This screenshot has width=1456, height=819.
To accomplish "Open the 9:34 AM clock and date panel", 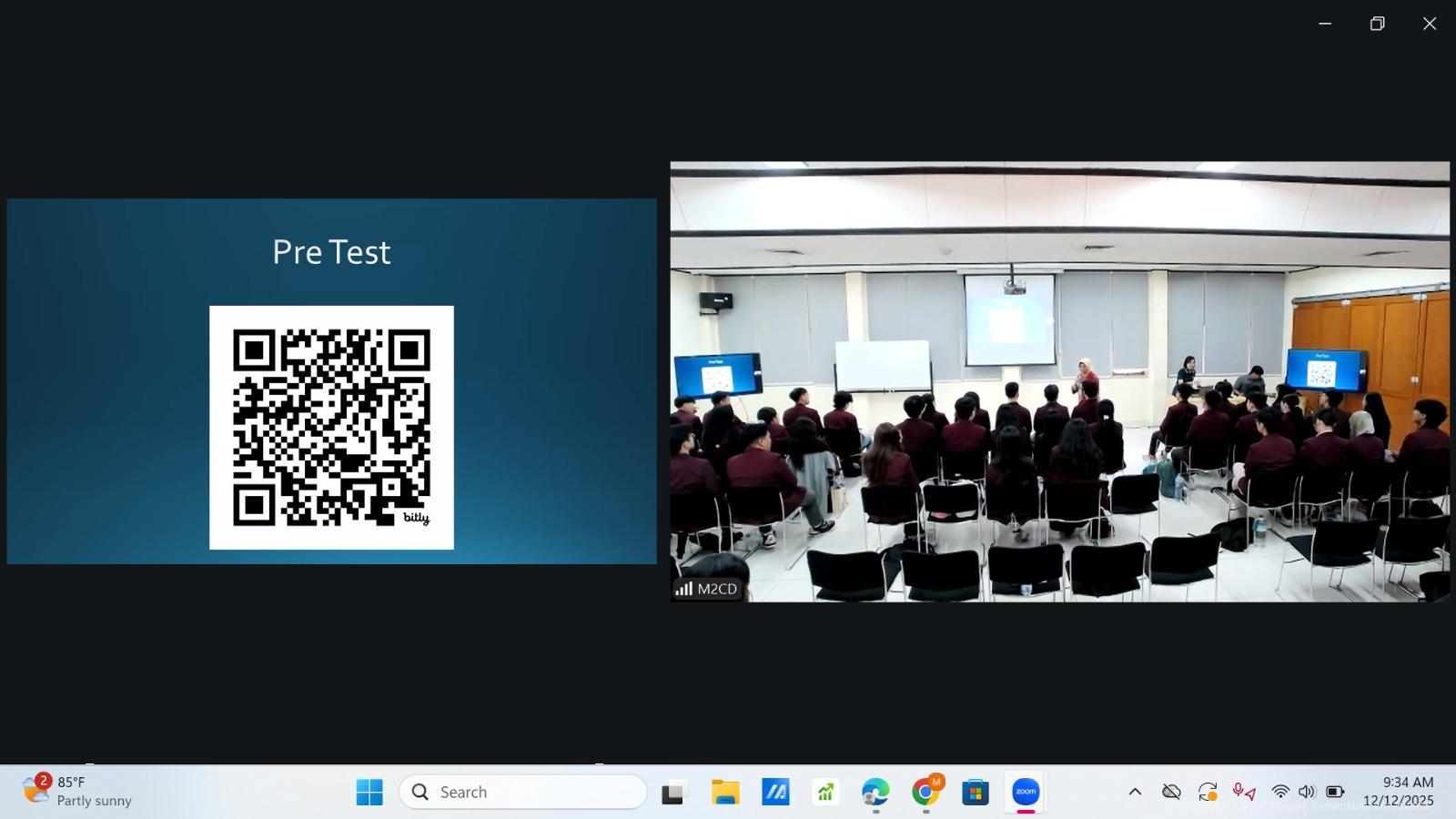I will pos(1398,791).
